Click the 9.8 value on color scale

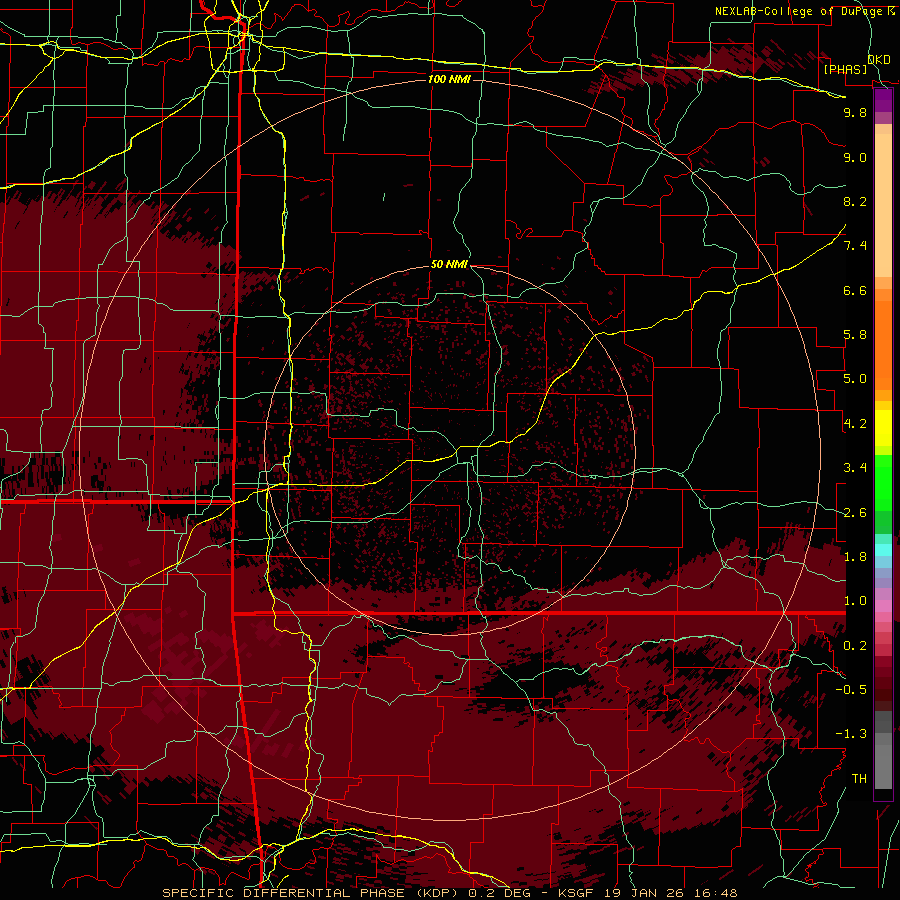tap(855, 112)
